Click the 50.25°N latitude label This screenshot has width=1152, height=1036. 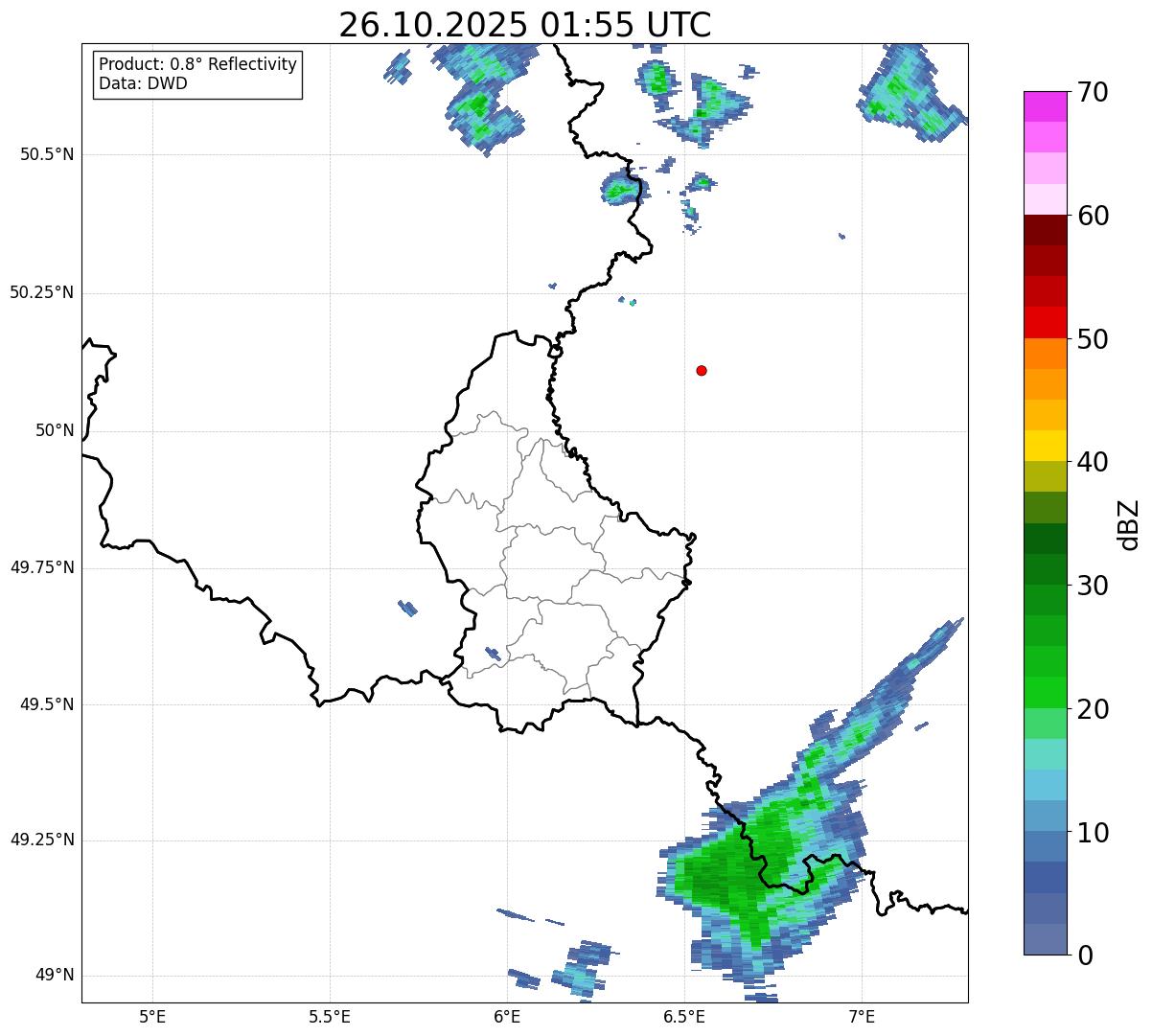click(42, 292)
